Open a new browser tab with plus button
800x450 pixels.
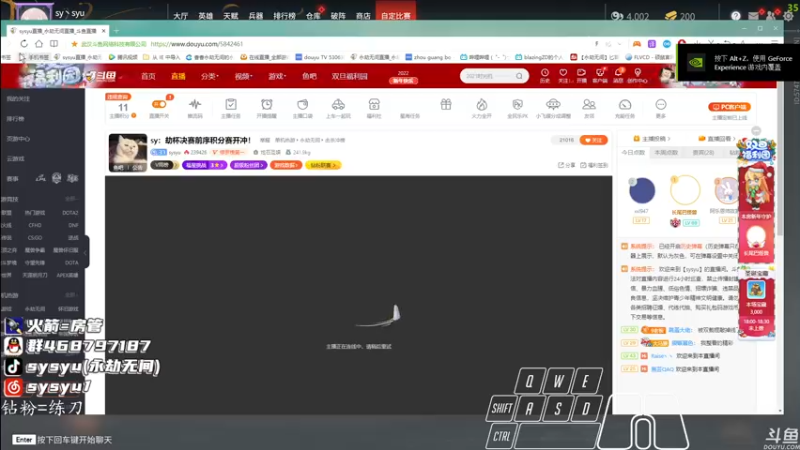116,31
